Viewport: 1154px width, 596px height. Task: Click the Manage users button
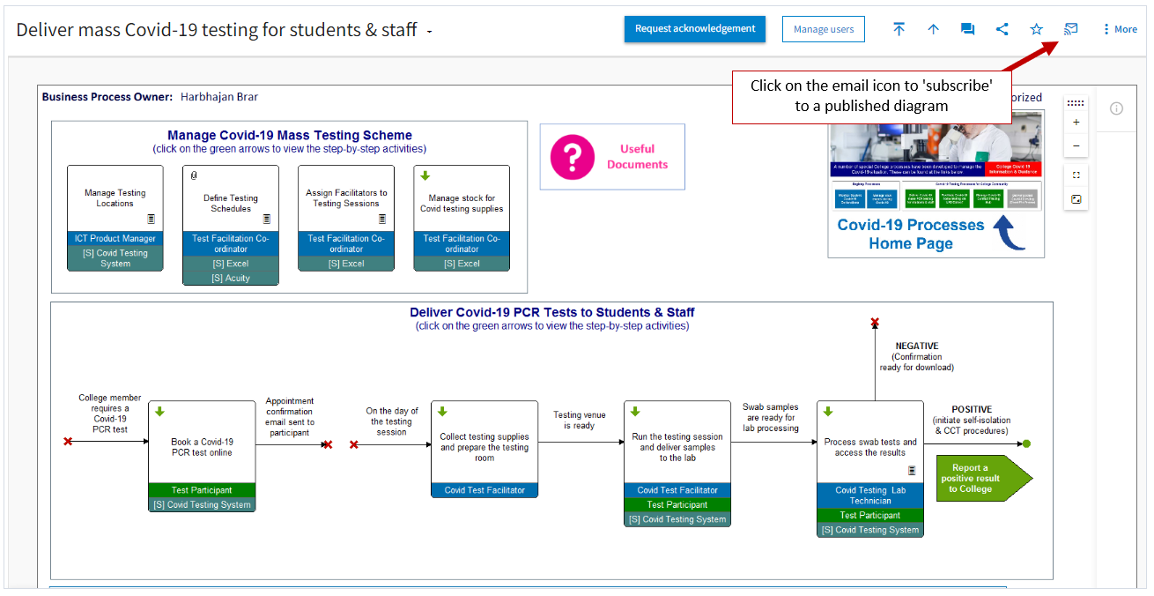(823, 29)
